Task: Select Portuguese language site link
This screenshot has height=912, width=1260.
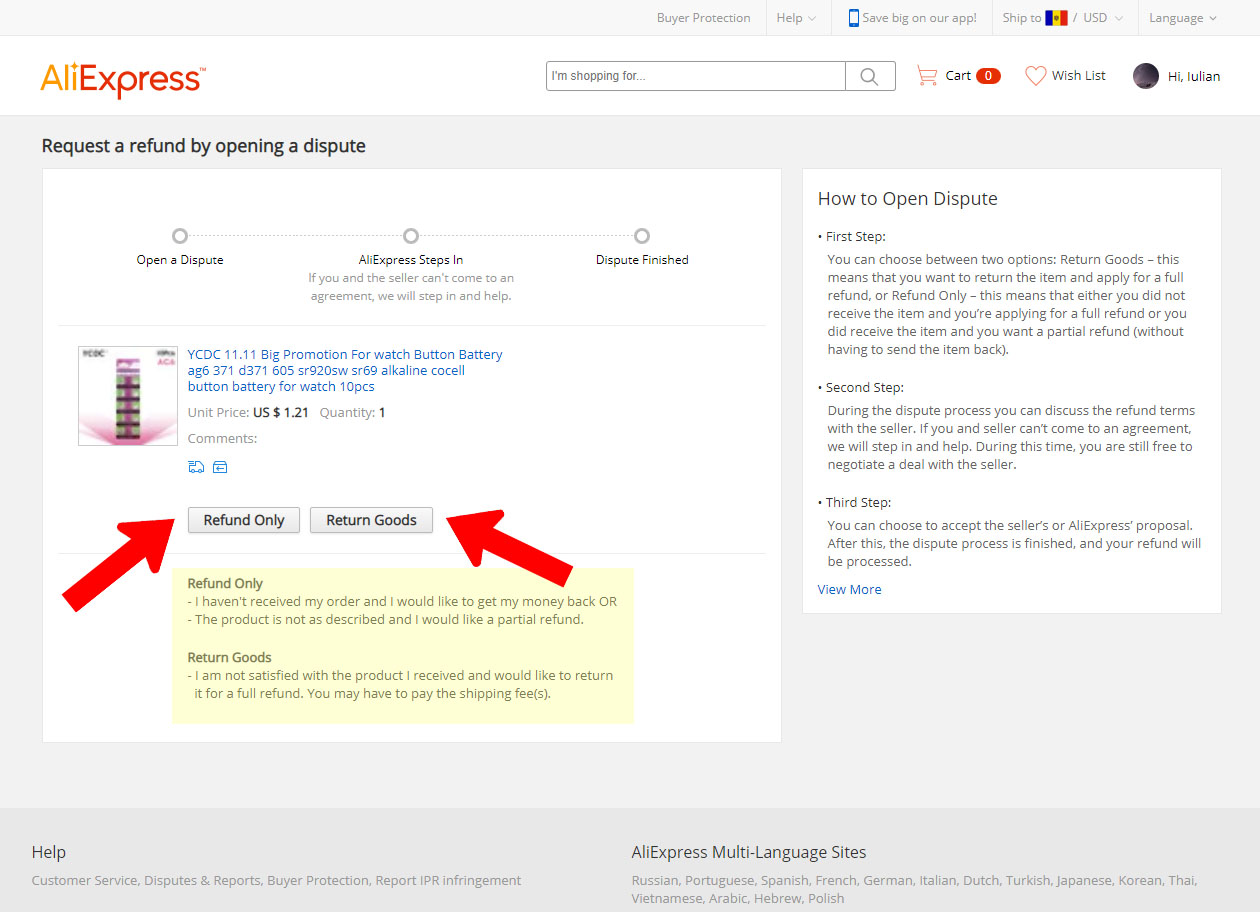Action: (719, 881)
